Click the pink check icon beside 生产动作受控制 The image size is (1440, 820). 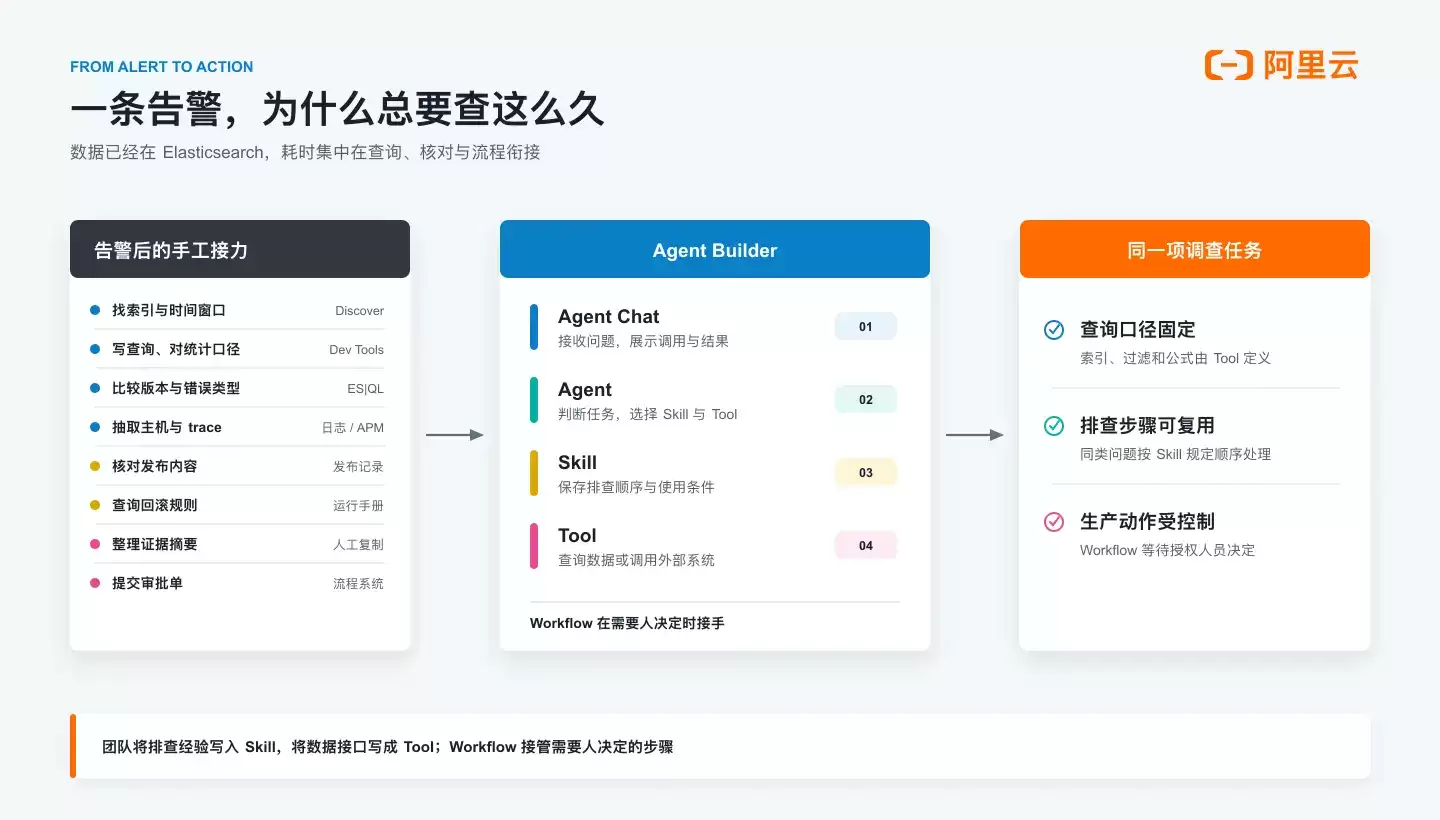(x=1054, y=522)
